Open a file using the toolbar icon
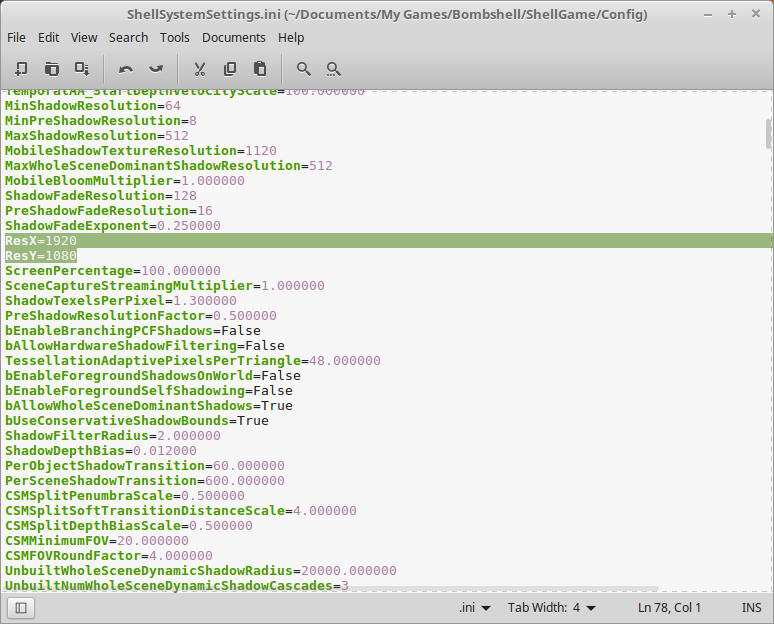 coord(51,69)
